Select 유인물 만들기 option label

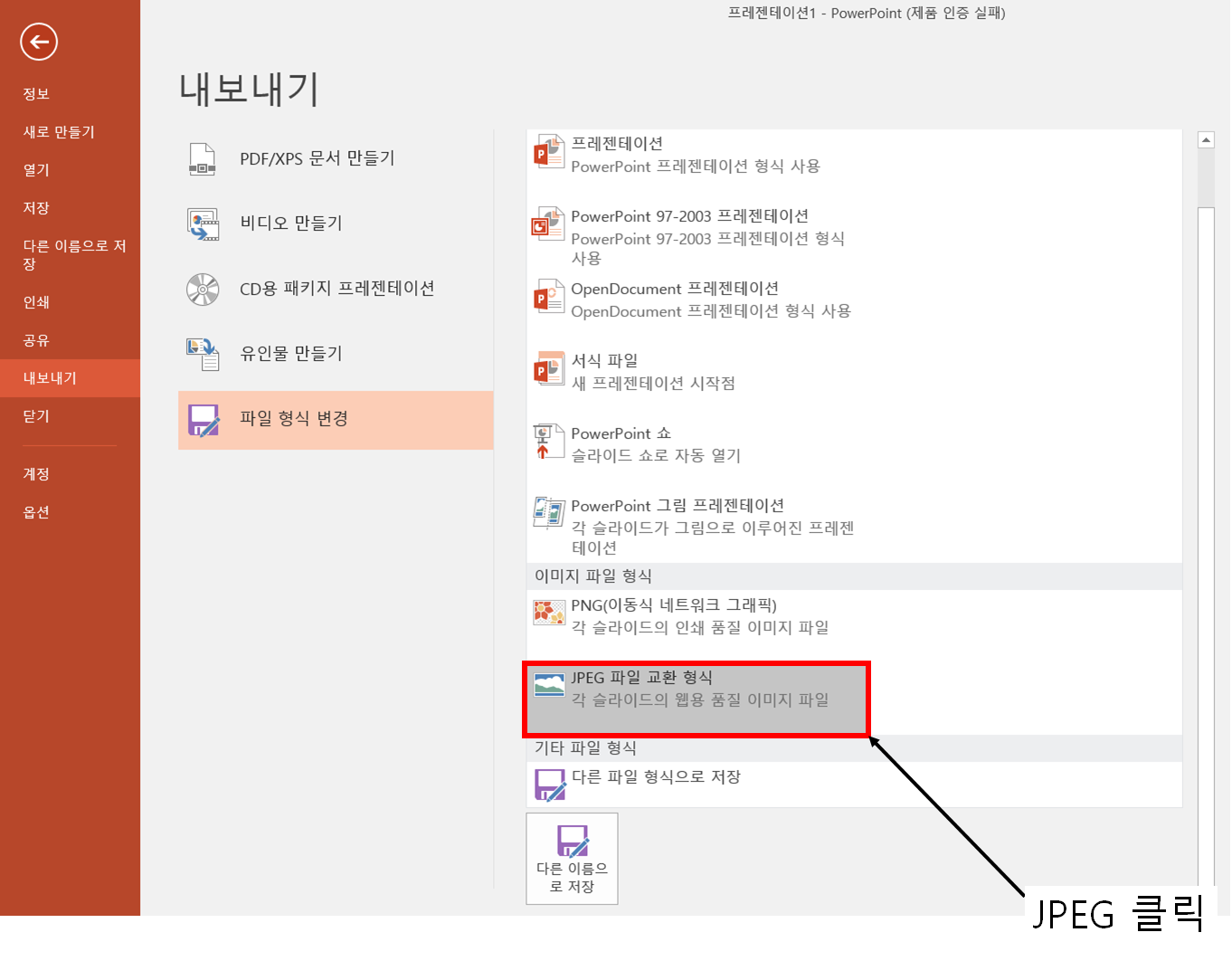point(291,354)
